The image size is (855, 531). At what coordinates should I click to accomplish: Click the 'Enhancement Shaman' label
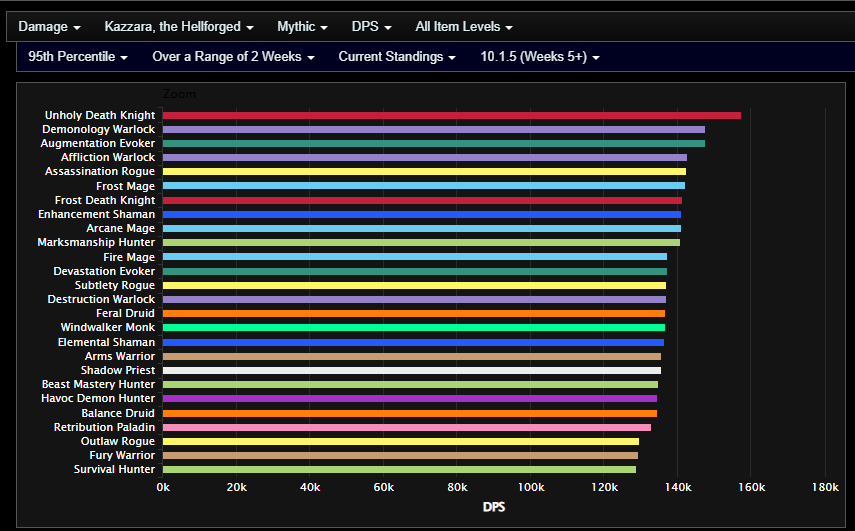click(x=97, y=215)
